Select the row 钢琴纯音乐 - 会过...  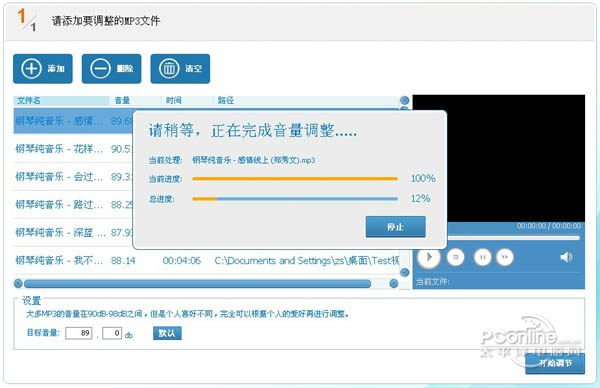pyautogui.click(x=73, y=177)
